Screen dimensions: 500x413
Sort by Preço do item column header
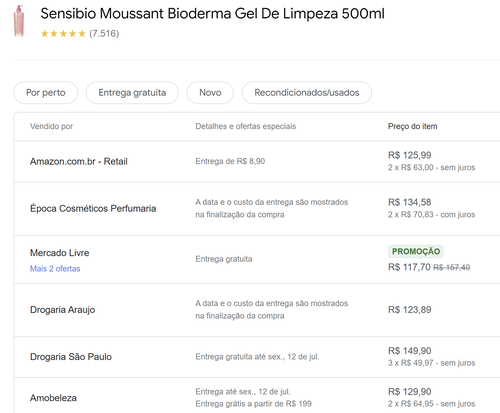[x=412, y=126]
